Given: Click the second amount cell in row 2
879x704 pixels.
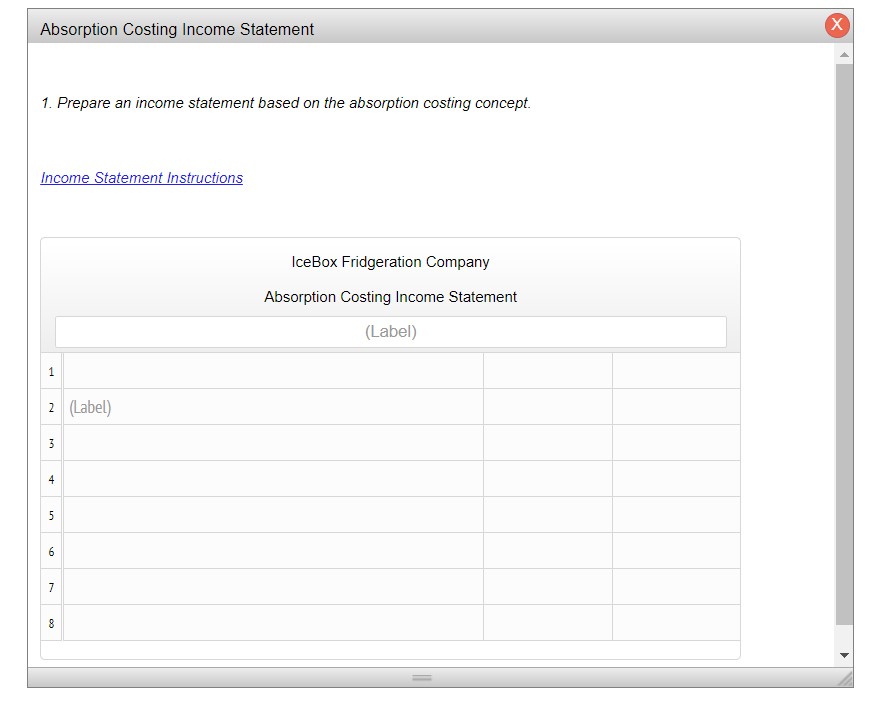Looking at the screenshot, I should [x=676, y=406].
